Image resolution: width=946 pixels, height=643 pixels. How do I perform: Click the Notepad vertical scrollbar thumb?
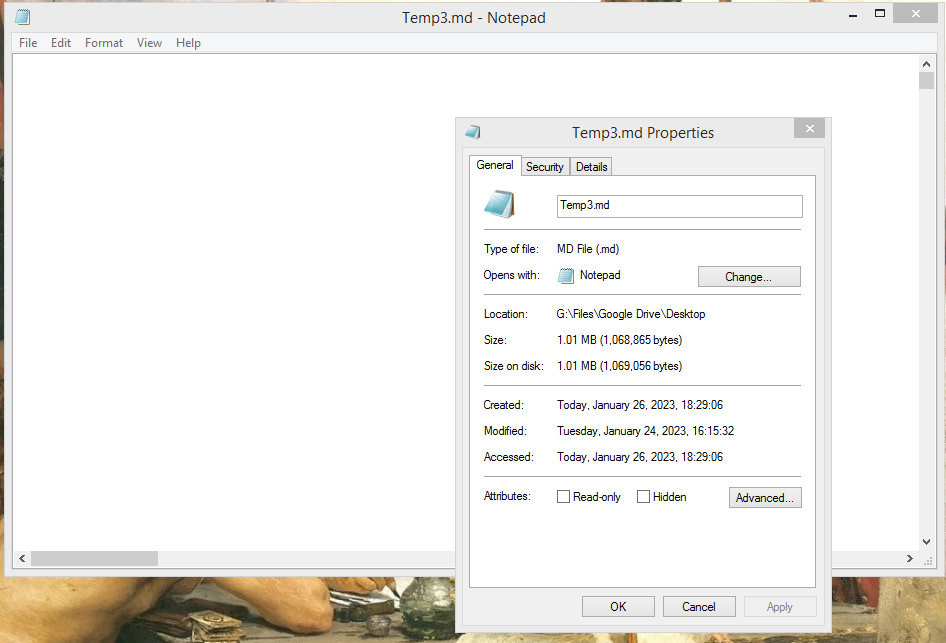tap(927, 80)
